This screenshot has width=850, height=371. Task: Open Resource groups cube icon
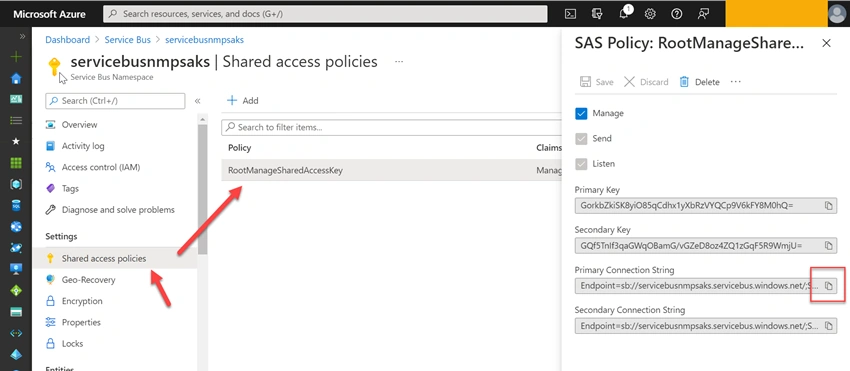16,184
